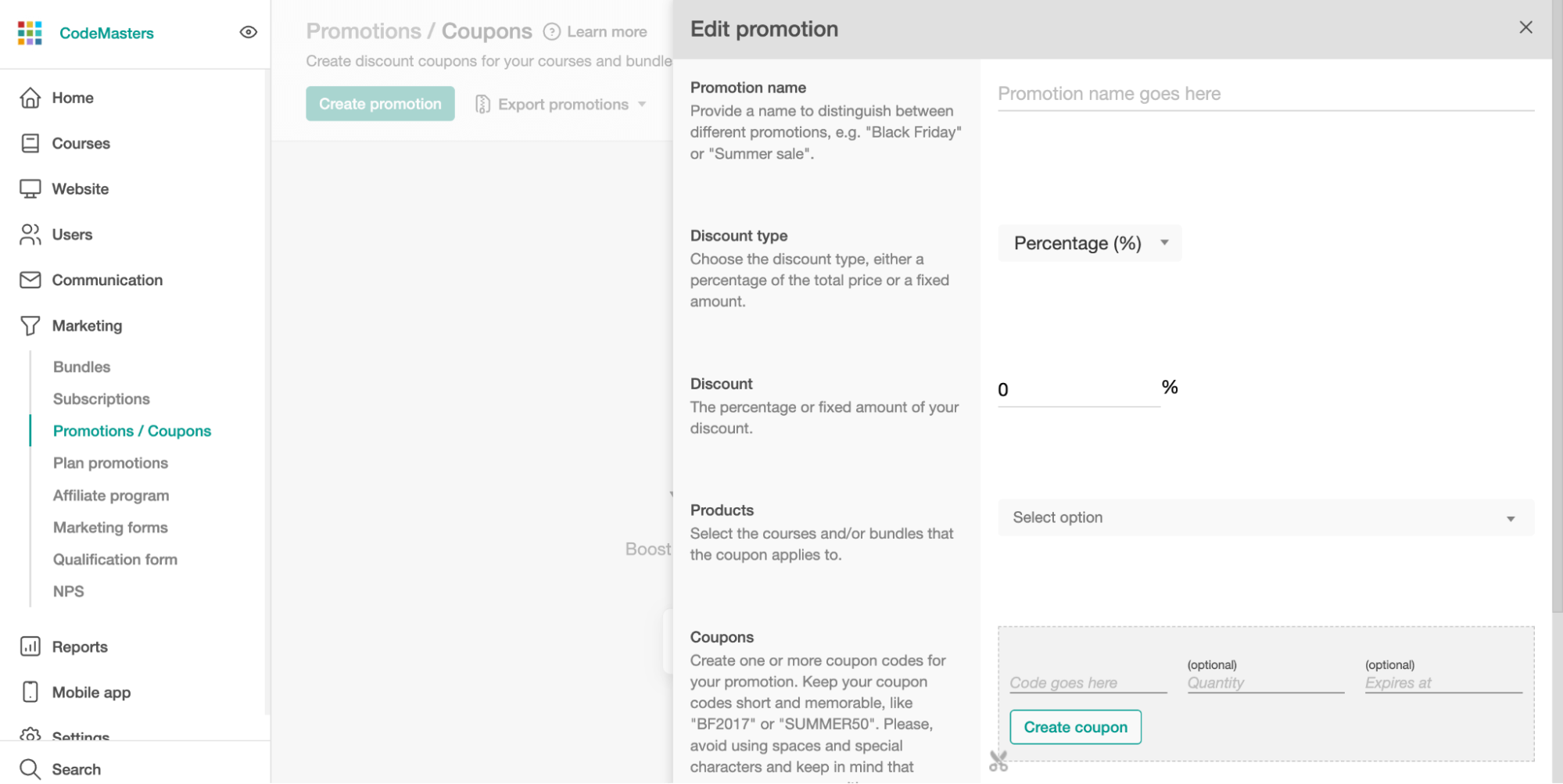Open Users via the people icon

30,234
